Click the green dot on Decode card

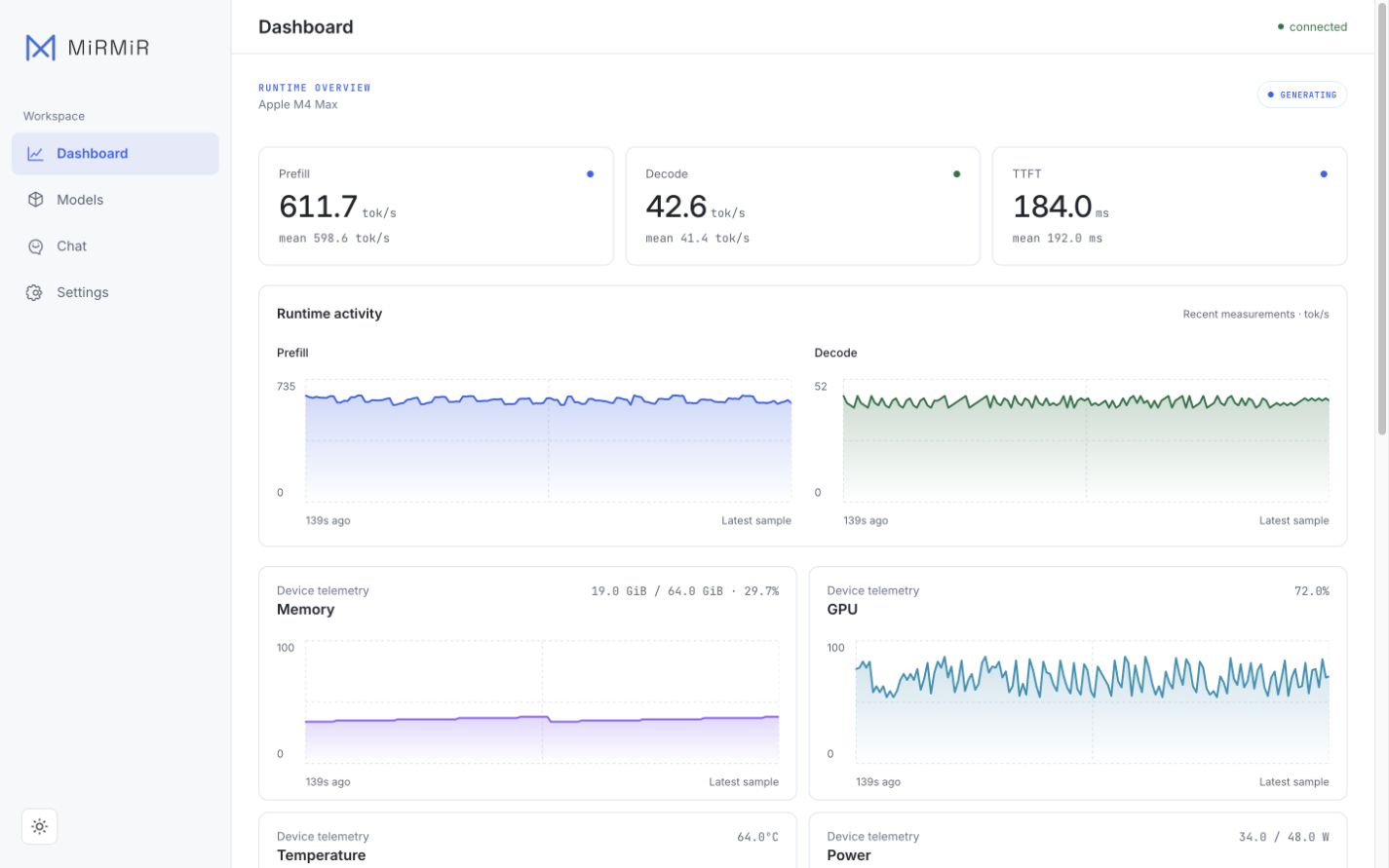[x=956, y=174]
